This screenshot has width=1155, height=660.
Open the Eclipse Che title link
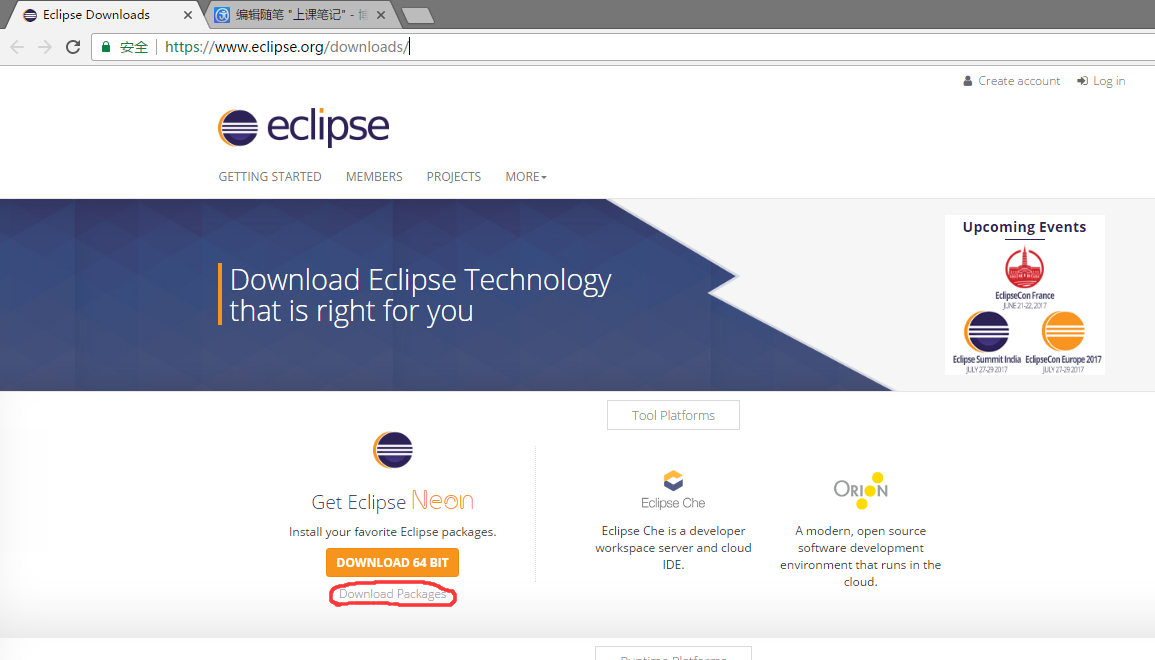coord(673,503)
